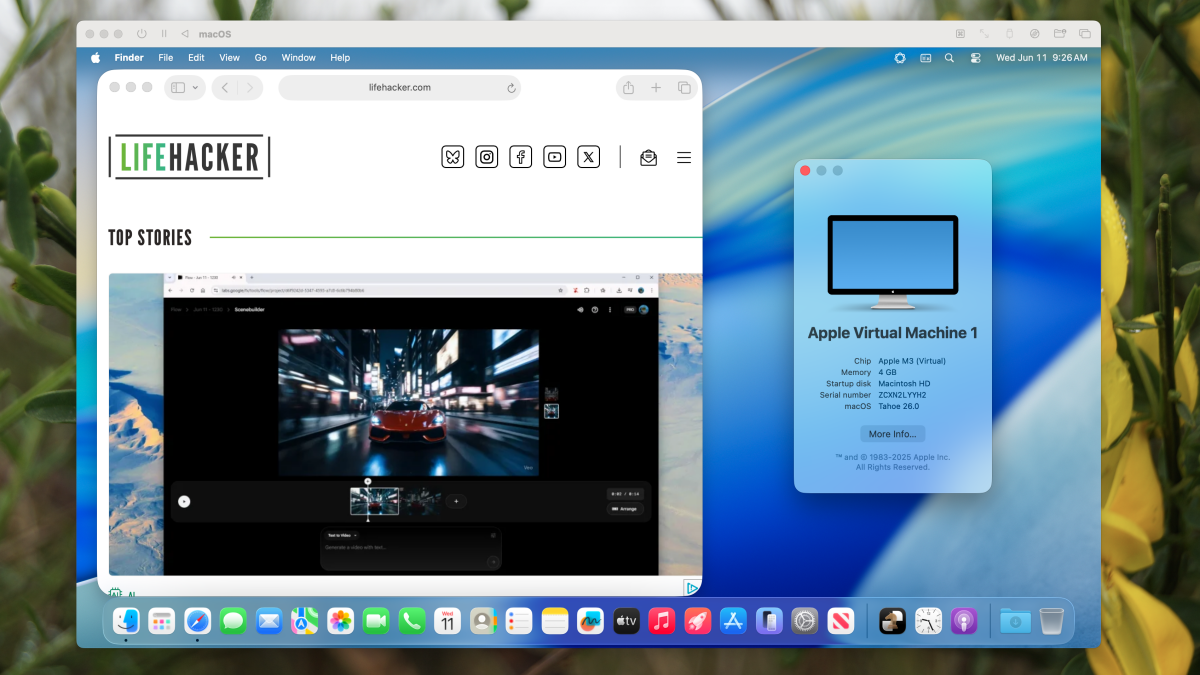This screenshot has width=1200, height=675.
Task: Show Safari's tab overview
Action: click(x=684, y=88)
